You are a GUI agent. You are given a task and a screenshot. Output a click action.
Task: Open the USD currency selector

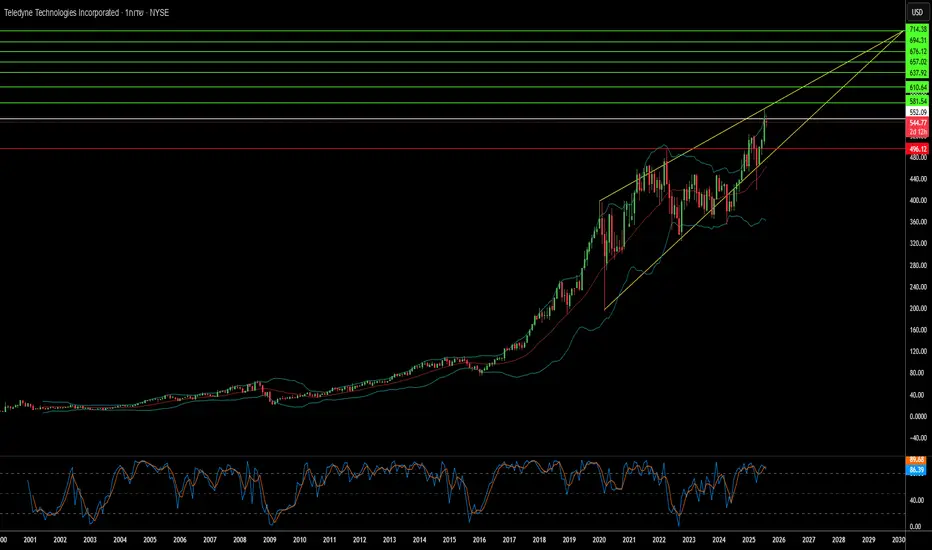click(918, 12)
